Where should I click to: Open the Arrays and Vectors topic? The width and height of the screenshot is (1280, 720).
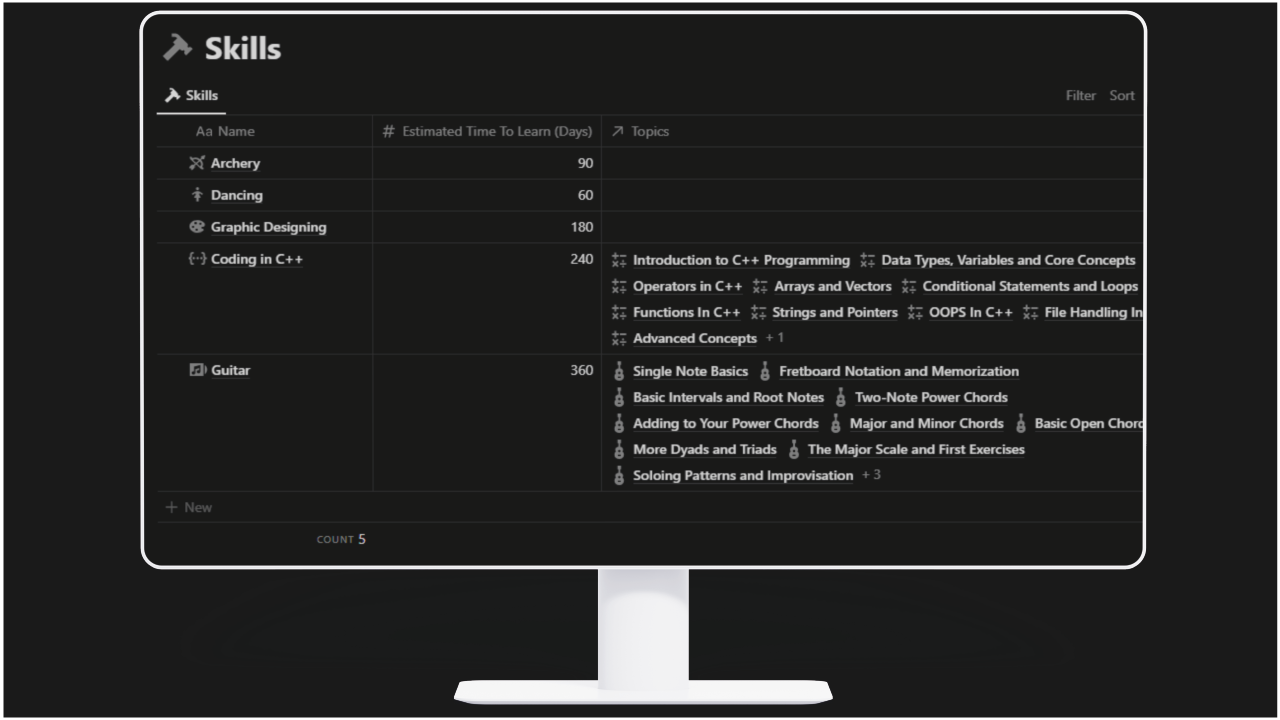tap(832, 286)
